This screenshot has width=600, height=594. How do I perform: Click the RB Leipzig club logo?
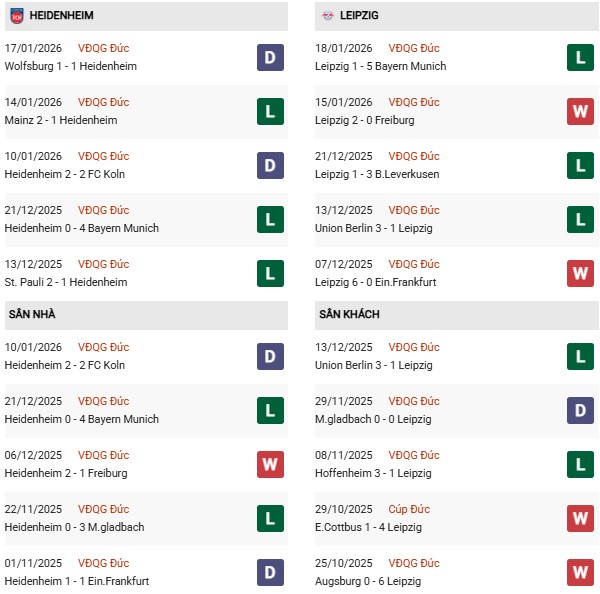coord(328,16)
